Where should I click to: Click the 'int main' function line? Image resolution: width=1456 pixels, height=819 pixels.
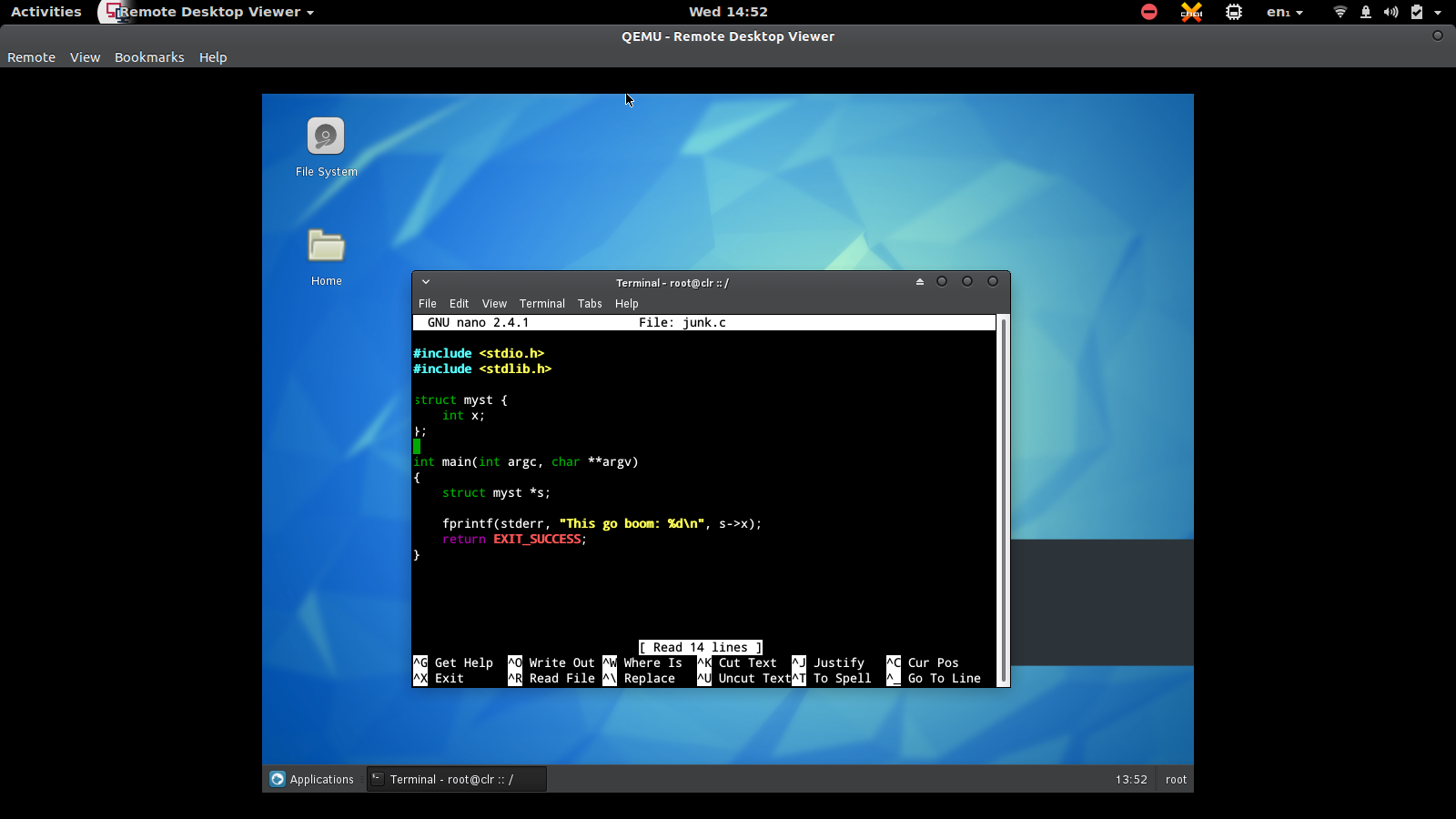pos(526,462)
